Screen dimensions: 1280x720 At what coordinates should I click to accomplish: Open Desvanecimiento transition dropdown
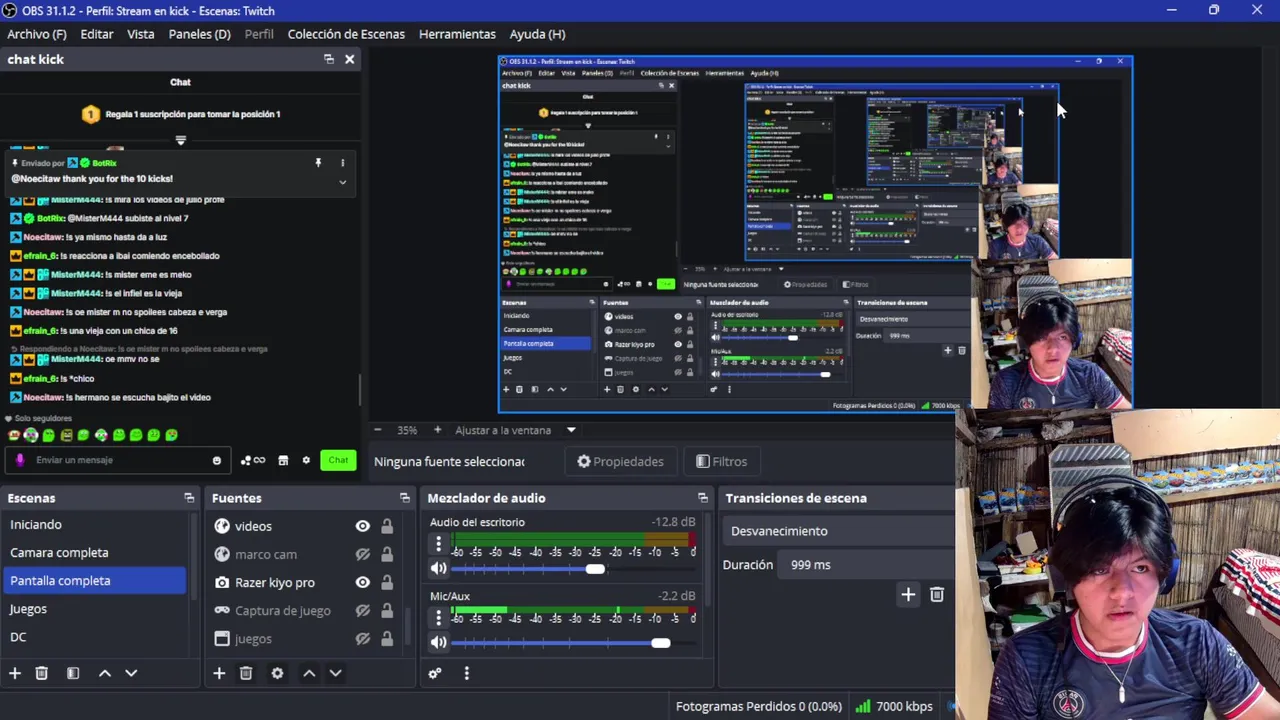[x=838, y=531]
